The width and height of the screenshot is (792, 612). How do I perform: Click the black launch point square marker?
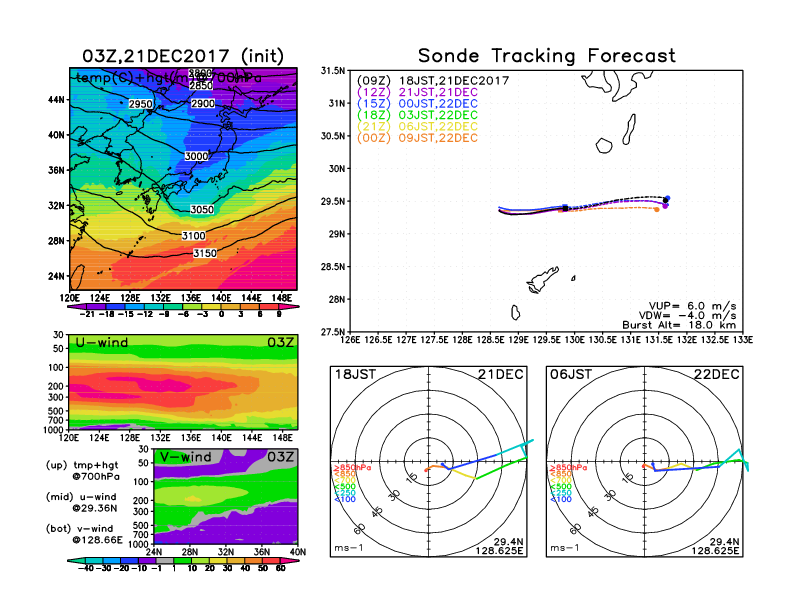(566, 208)
